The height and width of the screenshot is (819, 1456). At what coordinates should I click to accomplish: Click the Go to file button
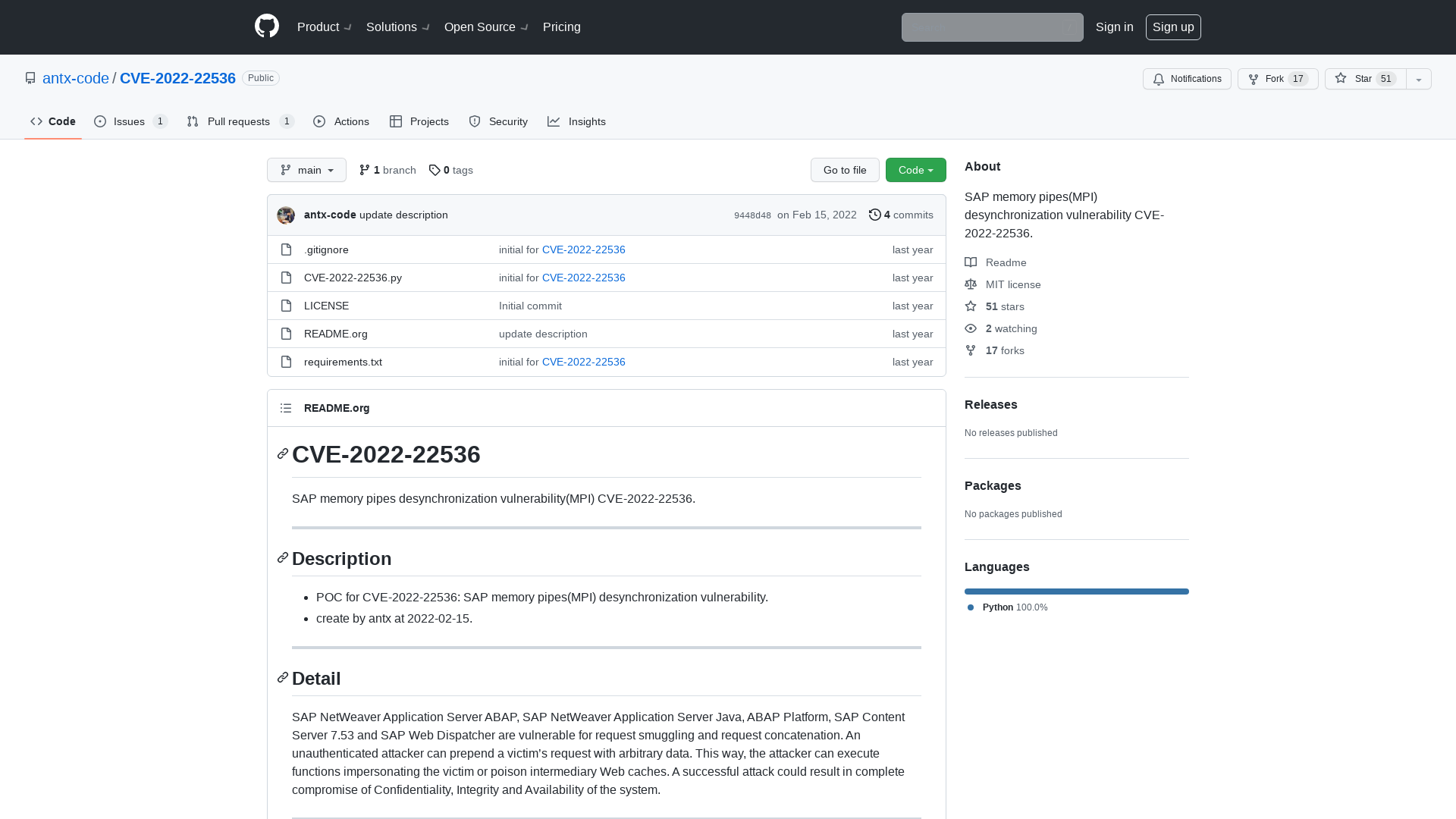point(845,170)
